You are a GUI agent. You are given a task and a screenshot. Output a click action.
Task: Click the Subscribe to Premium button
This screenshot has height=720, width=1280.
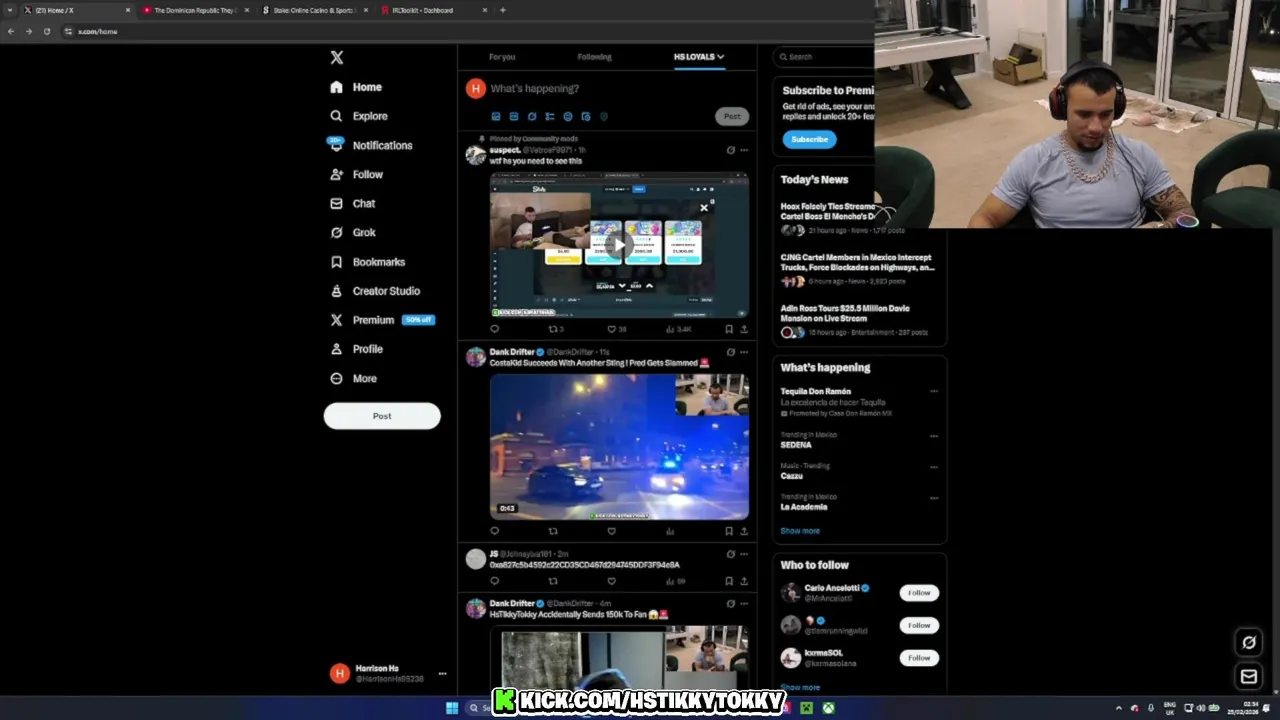point(809,139)
